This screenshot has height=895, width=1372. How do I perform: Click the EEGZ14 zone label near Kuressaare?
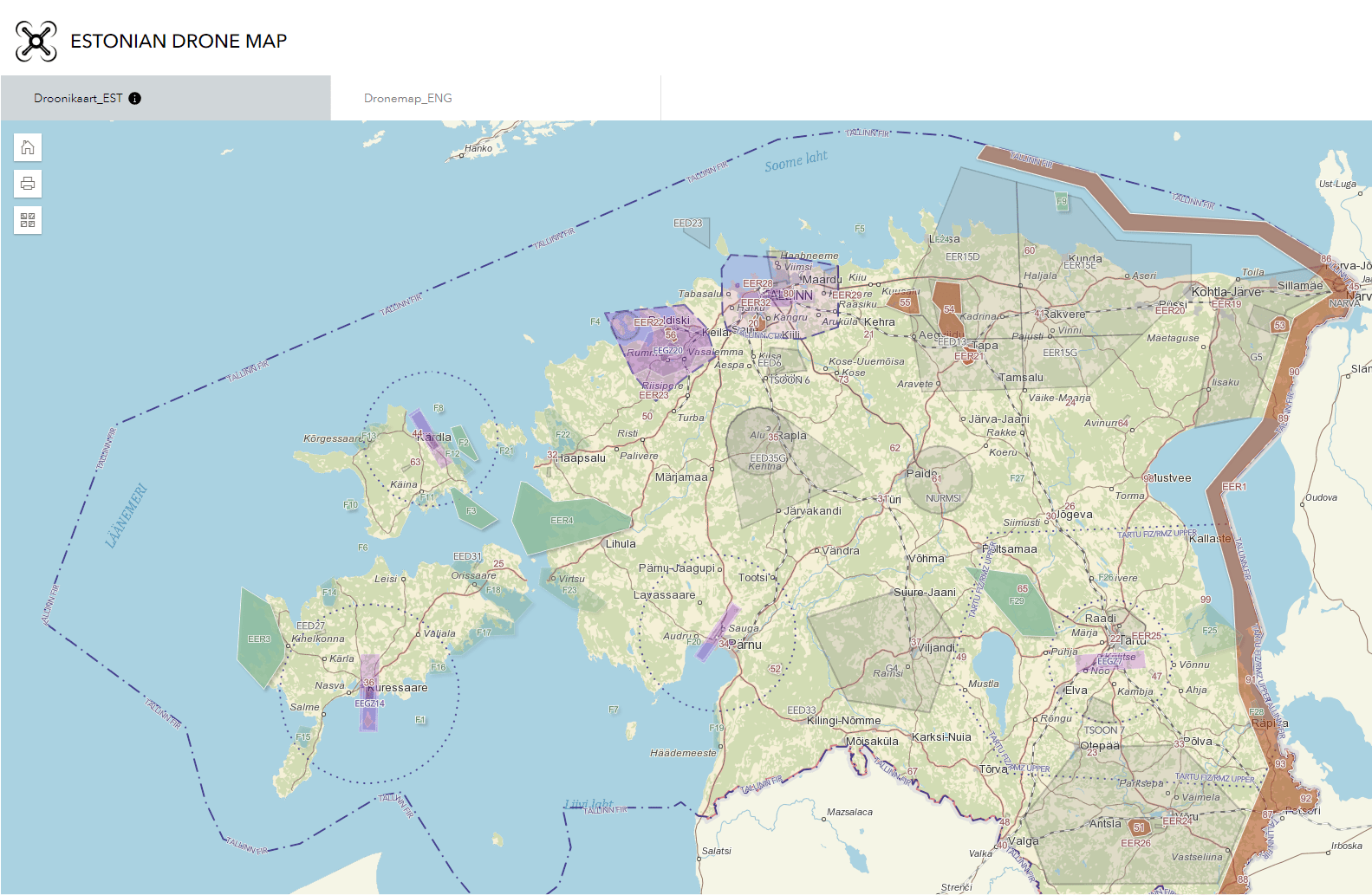tap(370, 704)
